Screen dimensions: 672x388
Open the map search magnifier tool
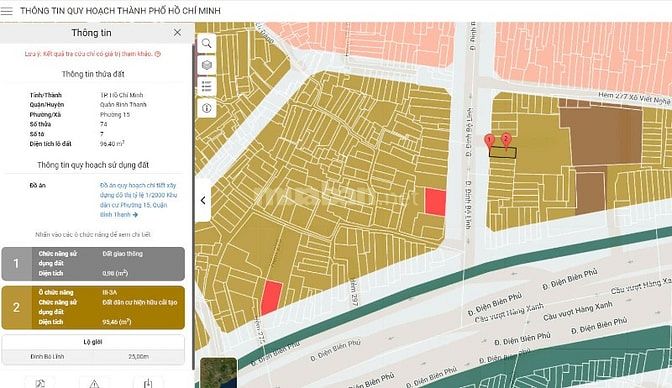tap(207, 43)
